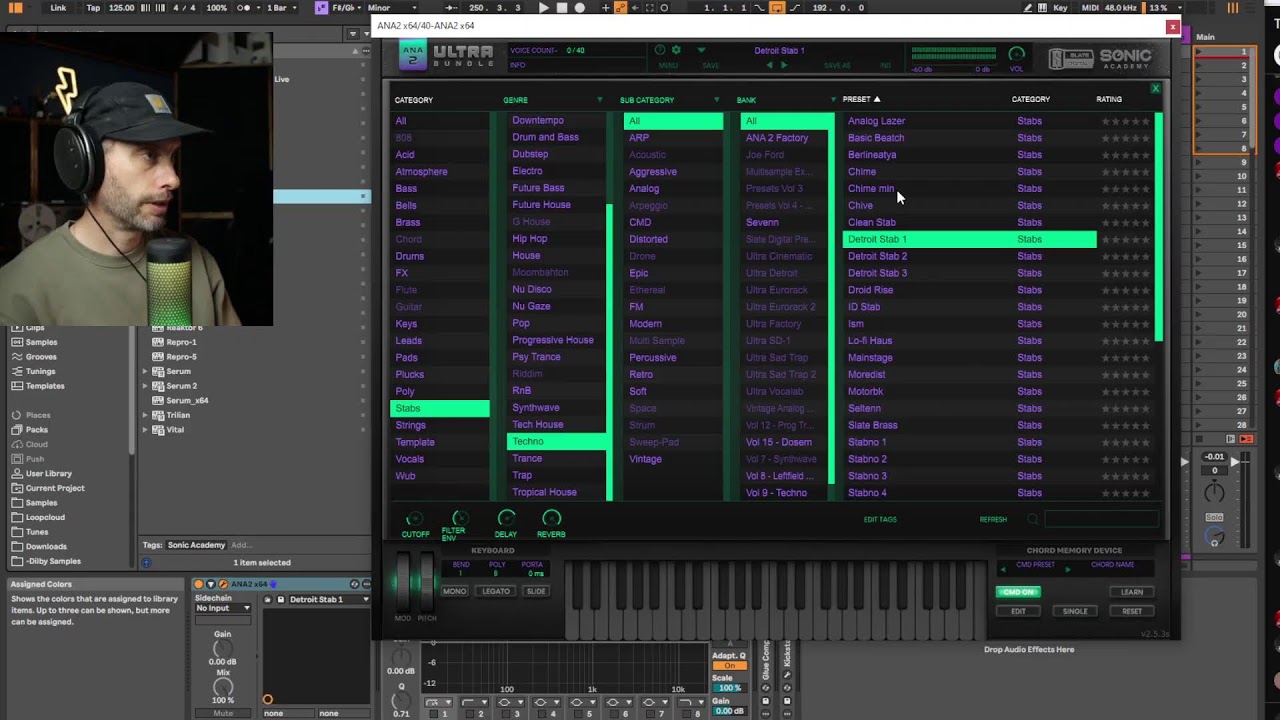The height and width of the screenshot is (720, 1280).
Task: Click the chord memory EDIT button
Action: [x=1018, y=611]
